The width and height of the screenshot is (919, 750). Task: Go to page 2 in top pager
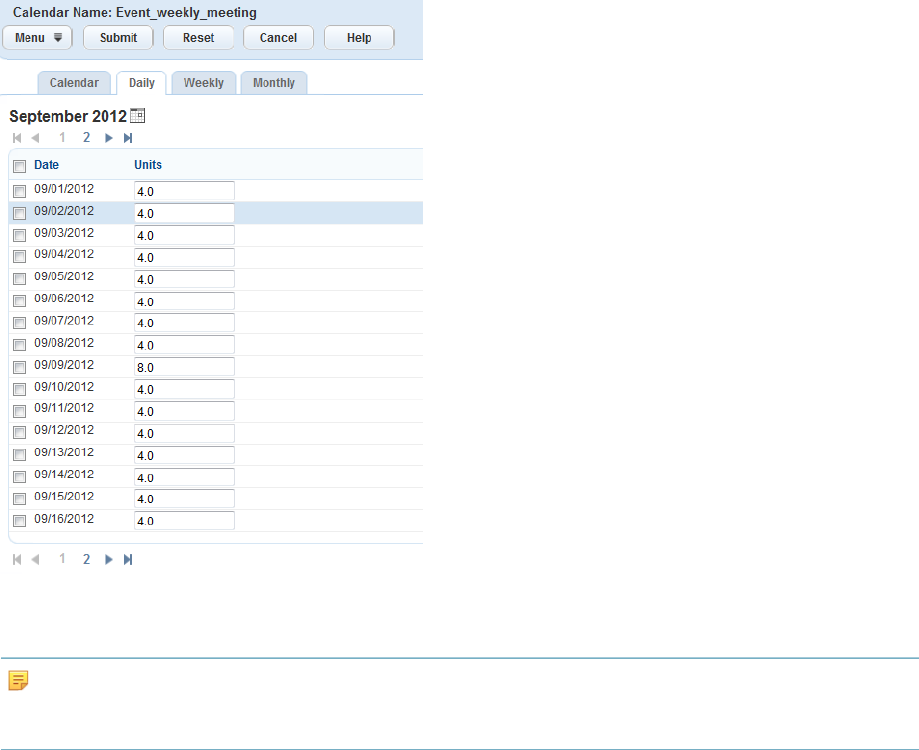tap(86, 138)
